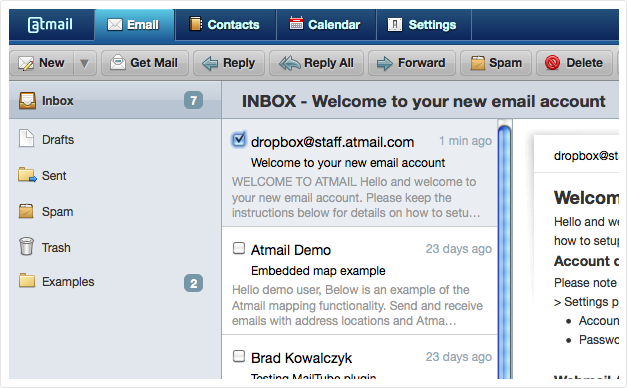Viewport: 627px width, 388px height.
Task: Open the Drafts folder
Action: (x=115, y=139)
